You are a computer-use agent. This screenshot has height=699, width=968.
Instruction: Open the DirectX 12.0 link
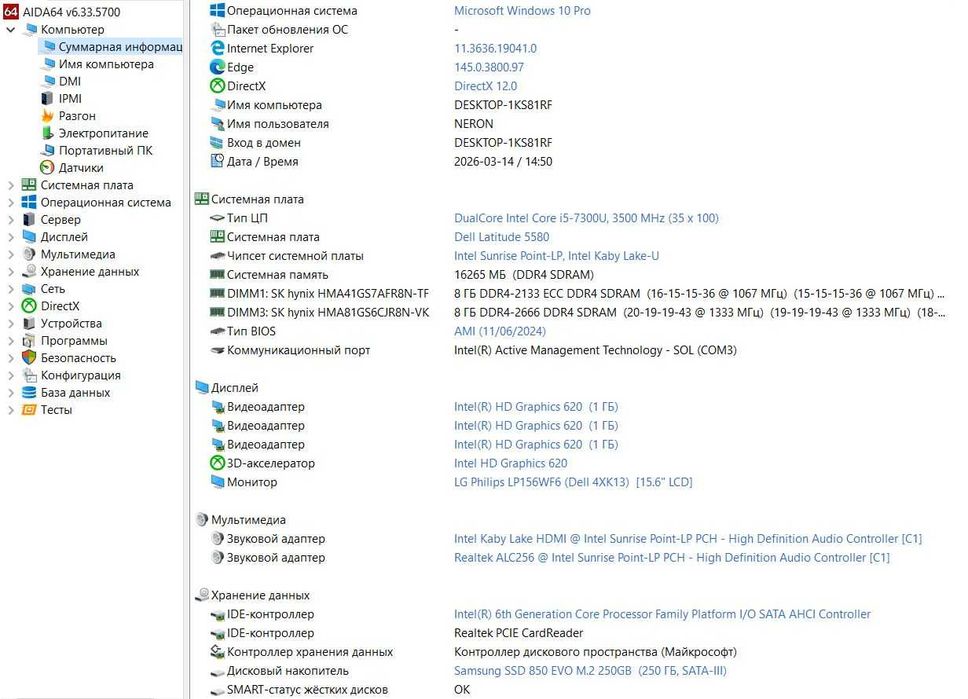click(485, 86)
